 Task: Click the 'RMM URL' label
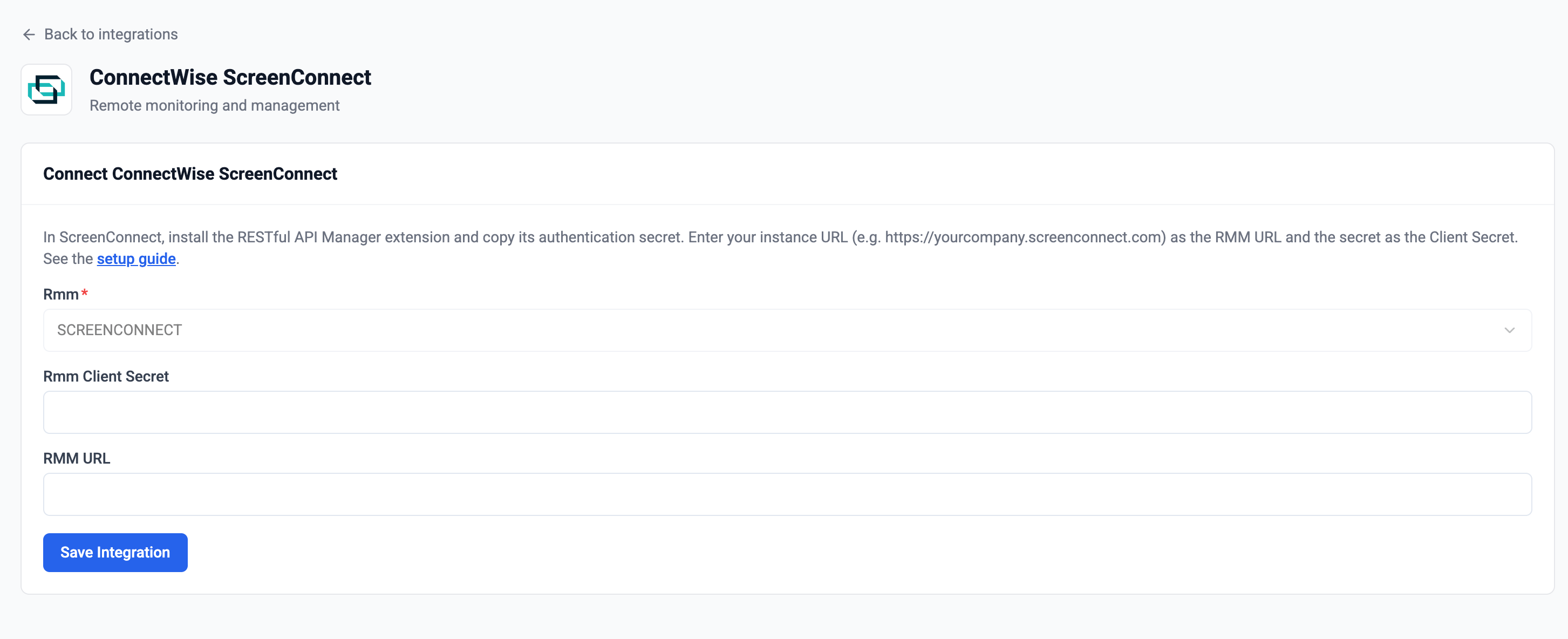77,459
